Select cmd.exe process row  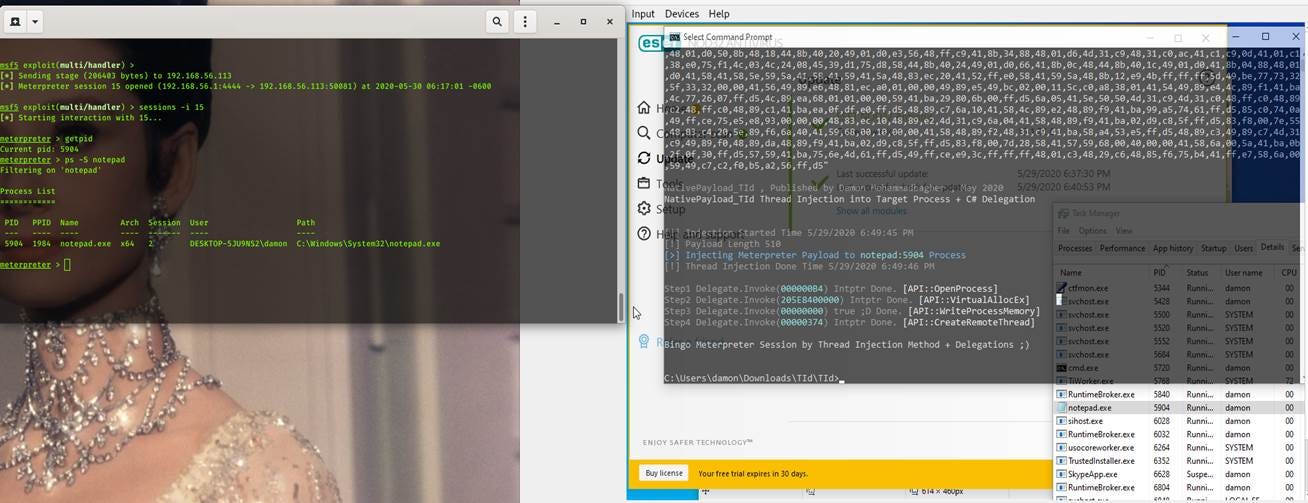pyautogui.click(x=1180, y=368)
